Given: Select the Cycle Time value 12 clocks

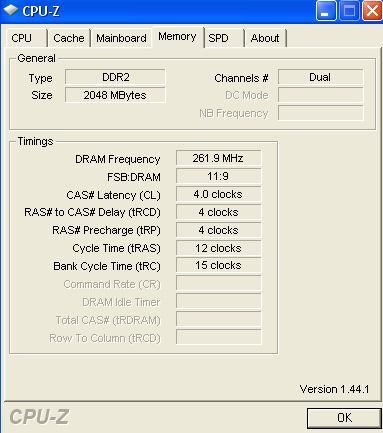Looking at the screenshot, I should click(218, 248).
